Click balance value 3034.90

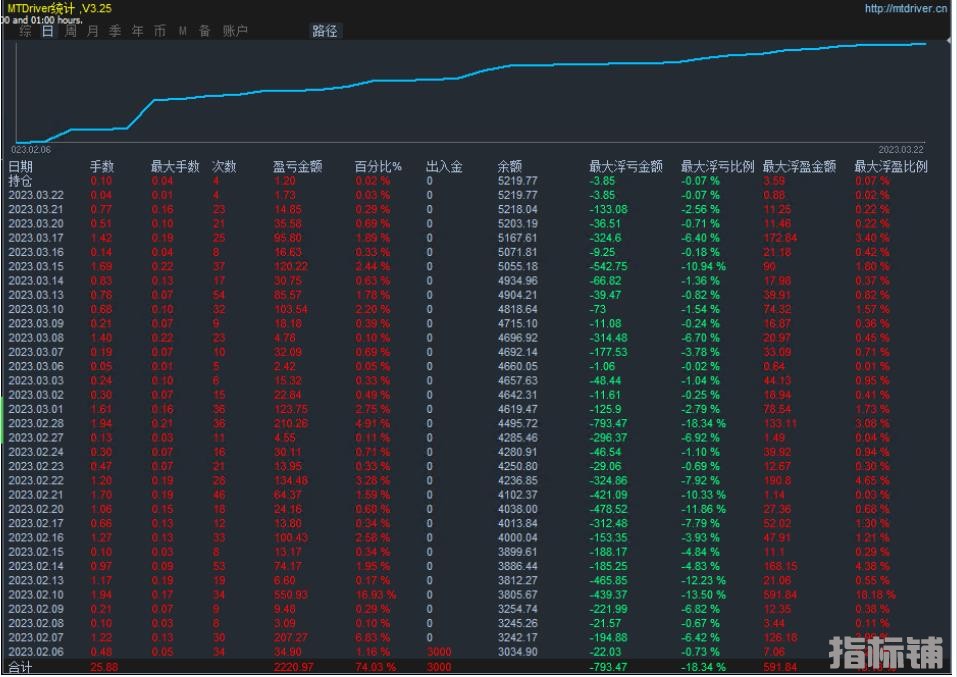click(518, 652)
